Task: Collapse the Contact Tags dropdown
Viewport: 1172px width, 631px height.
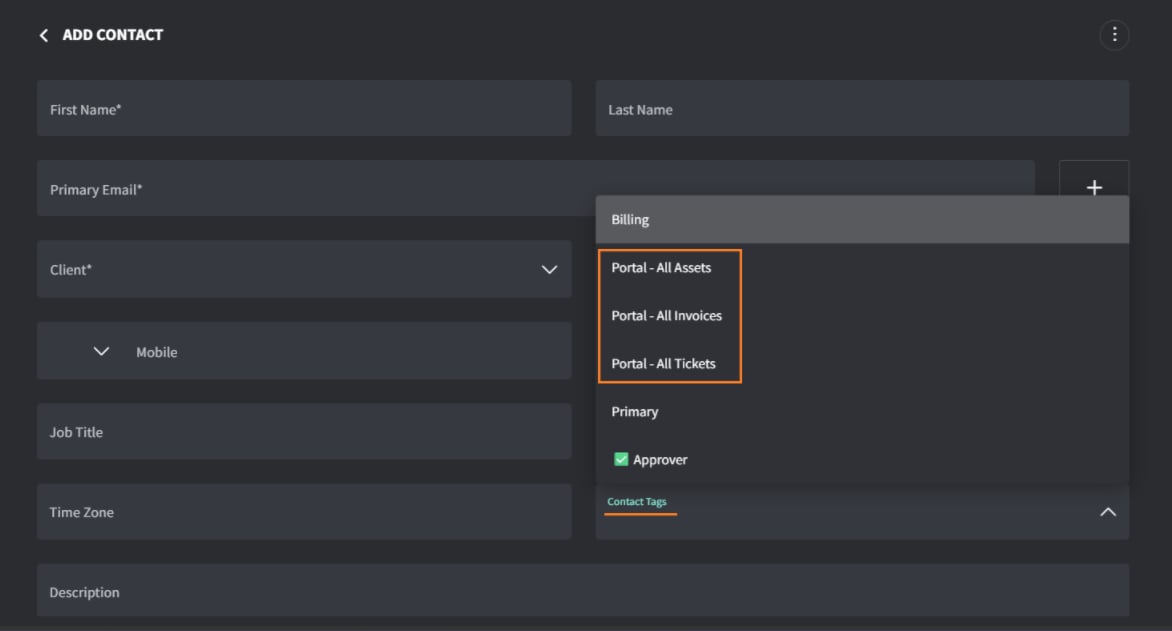Action: click(x=1108, y=512)
